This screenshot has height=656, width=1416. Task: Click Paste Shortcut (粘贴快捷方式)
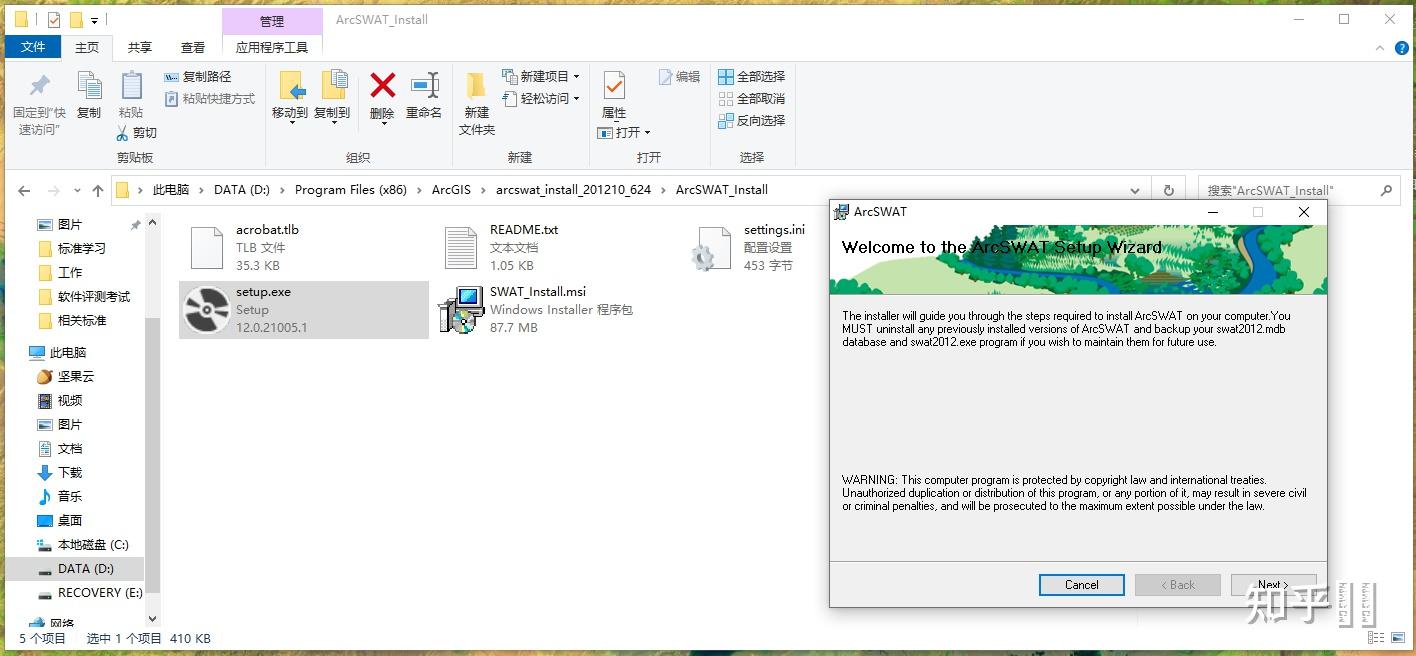209,98
